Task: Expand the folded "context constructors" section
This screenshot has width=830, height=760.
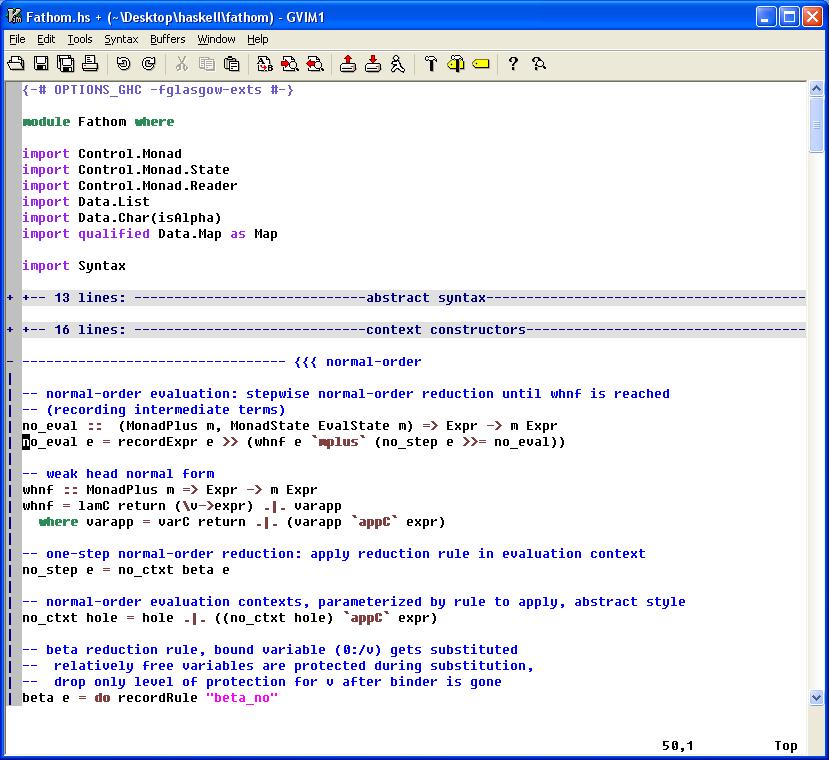Action: tap(10, 330)
